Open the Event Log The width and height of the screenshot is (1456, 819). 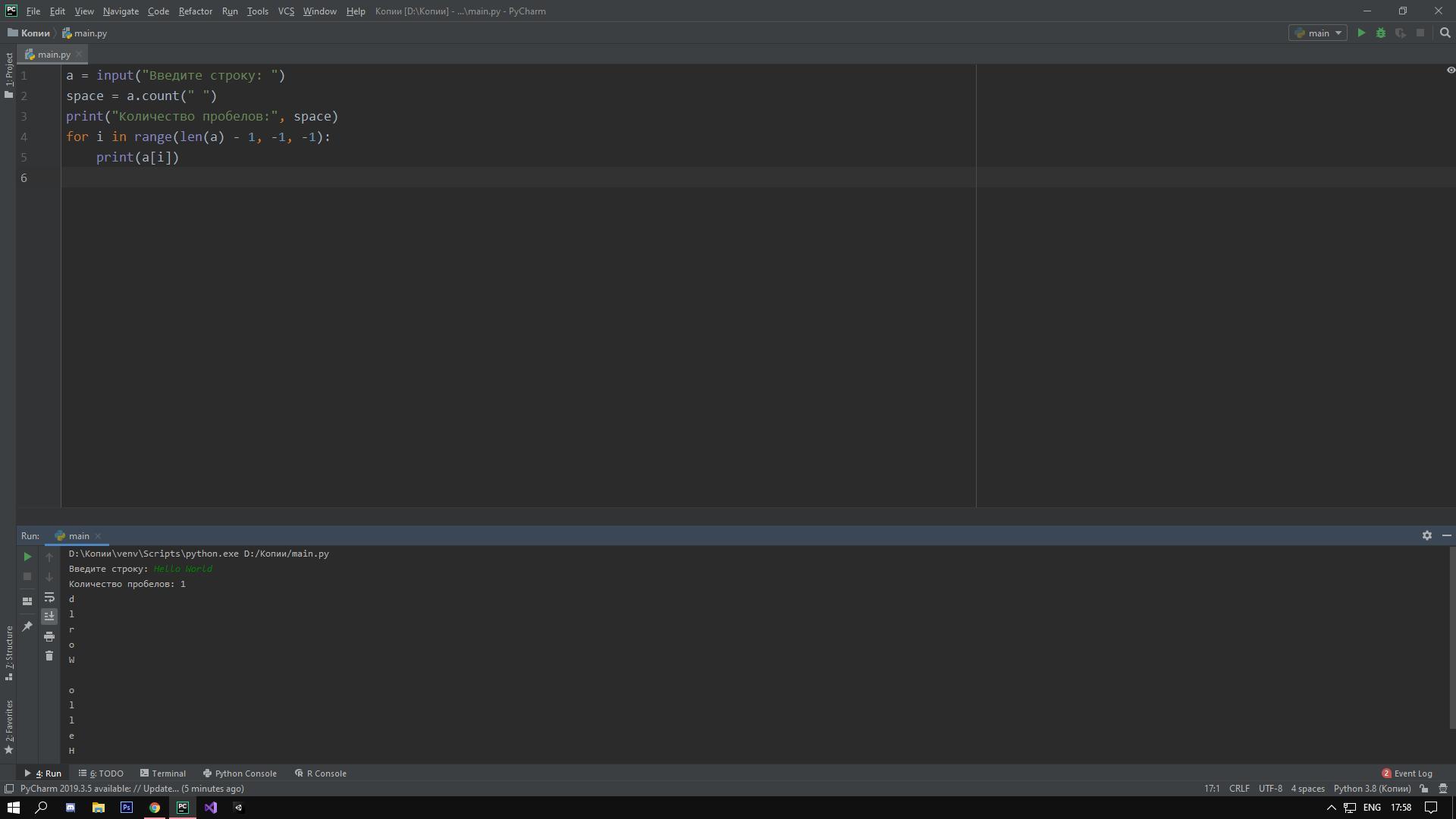[x=1407, y=773]
